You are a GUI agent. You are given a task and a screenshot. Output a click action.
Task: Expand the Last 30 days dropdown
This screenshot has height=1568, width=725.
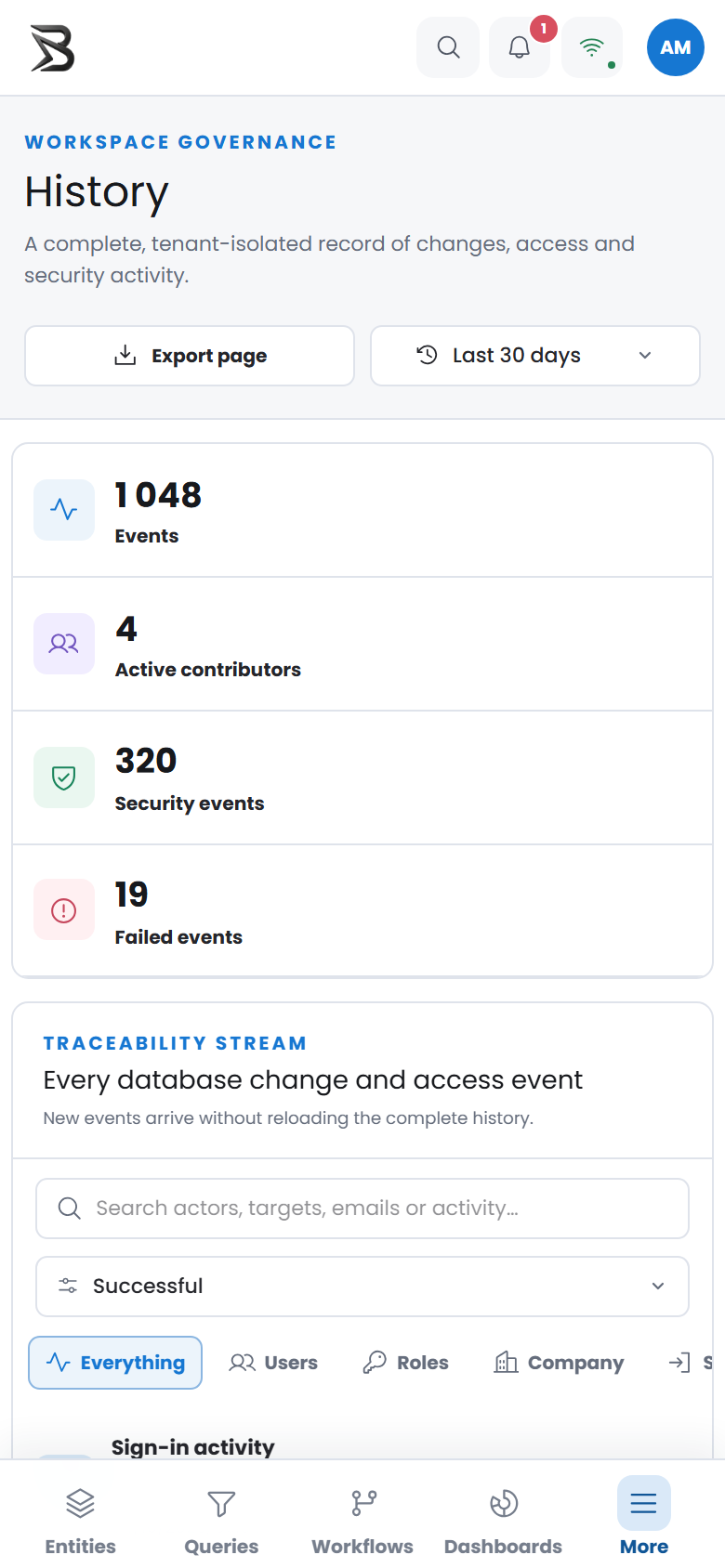(535, 356)
